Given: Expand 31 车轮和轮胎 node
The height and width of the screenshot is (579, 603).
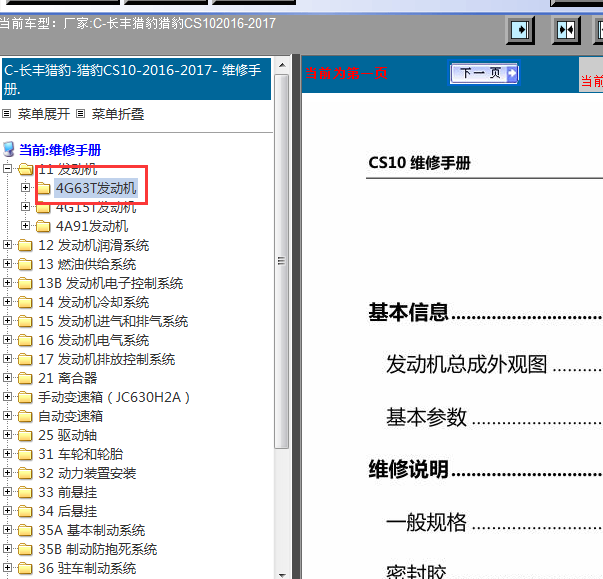Looking at the screenshot, I should tap(7, 454).
